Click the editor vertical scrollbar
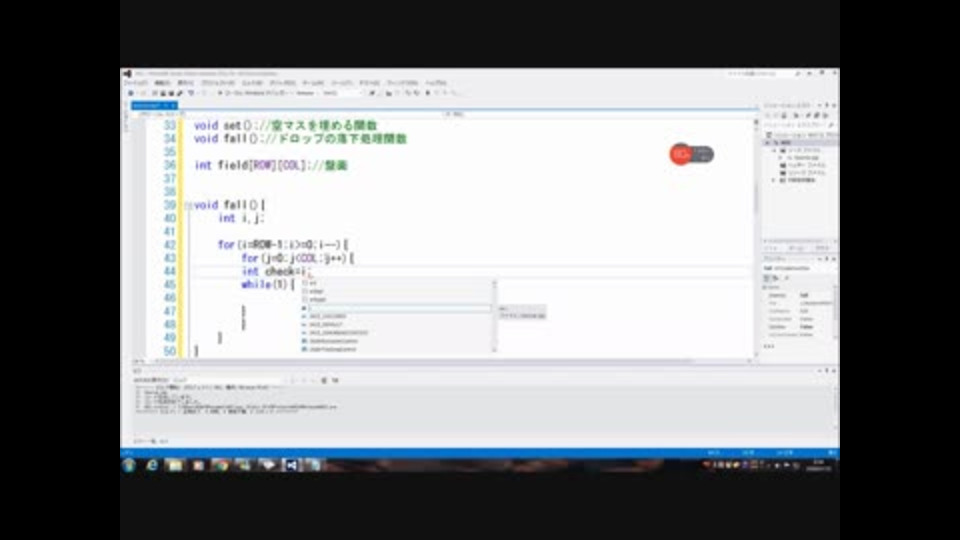960x540 pixels. (756, 236)
